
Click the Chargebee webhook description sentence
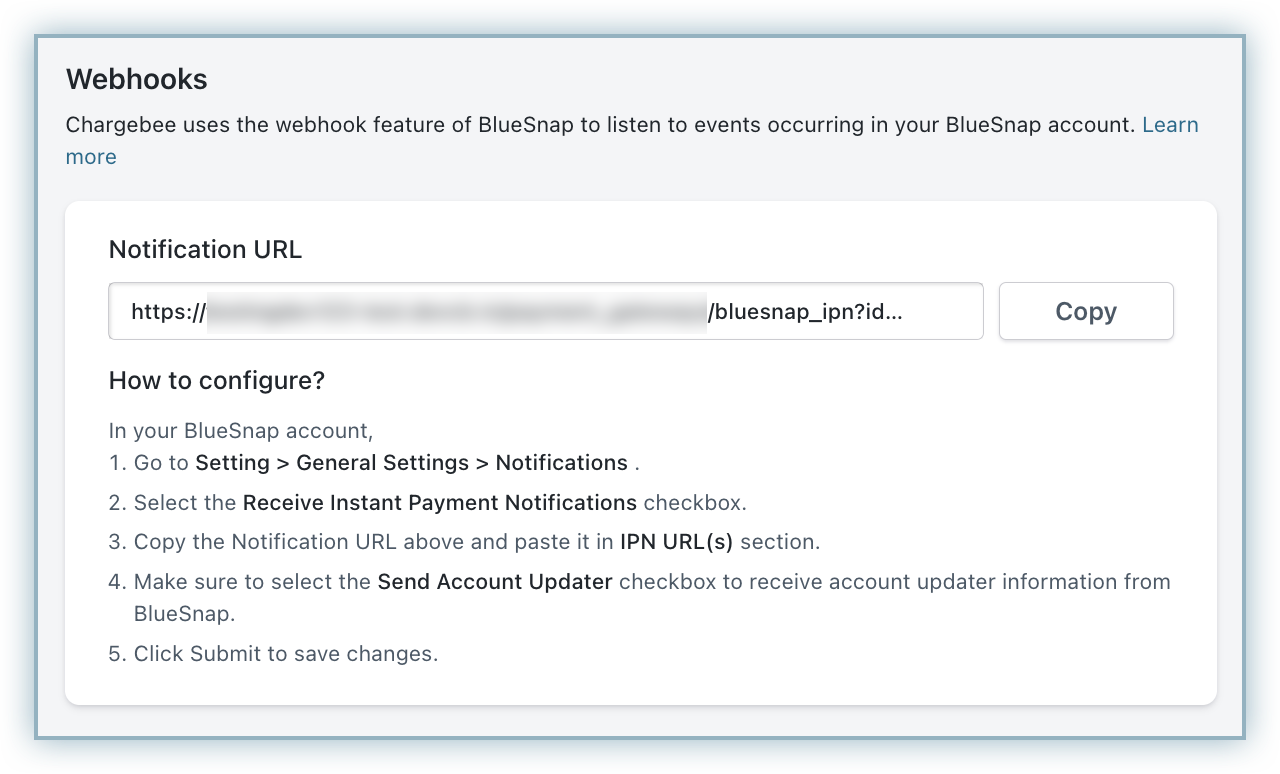(x=600, y=125)
